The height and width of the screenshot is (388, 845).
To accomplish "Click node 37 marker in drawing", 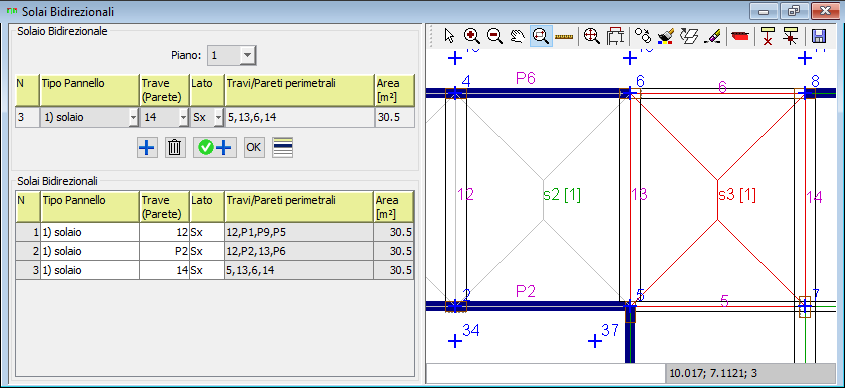I will (594, 341).
